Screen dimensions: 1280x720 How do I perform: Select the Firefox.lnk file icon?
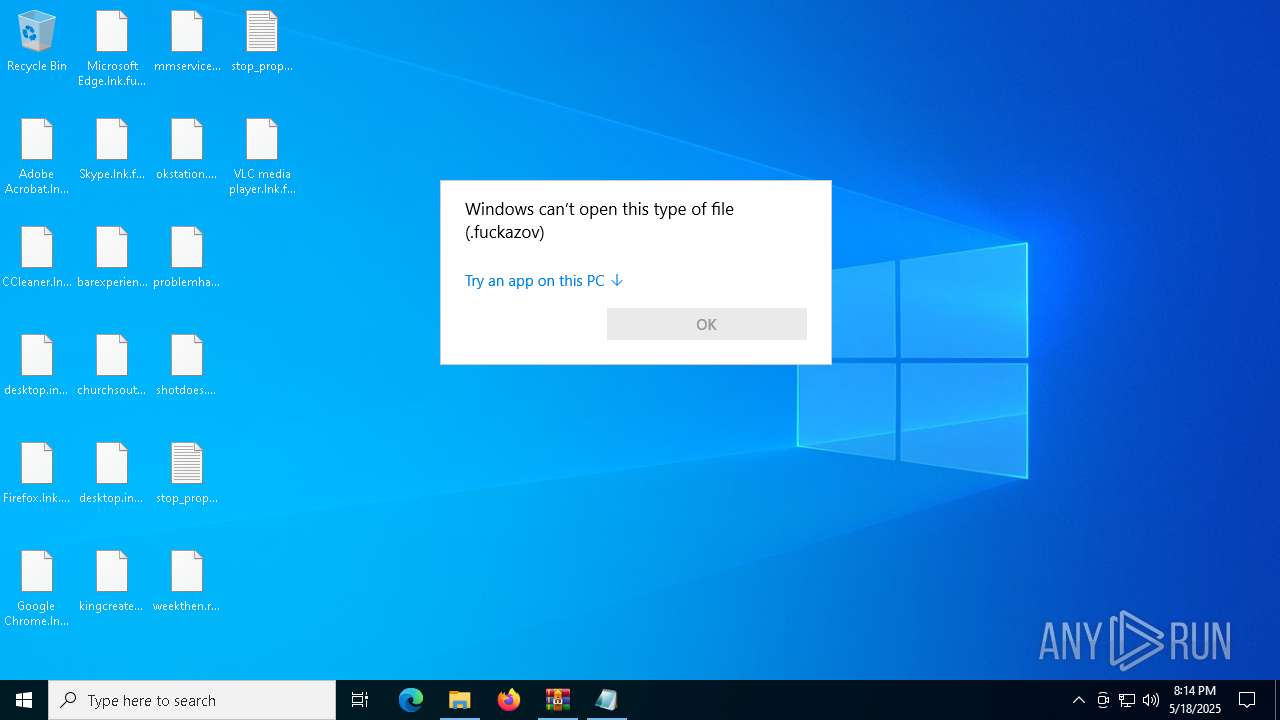pos(37,474)
